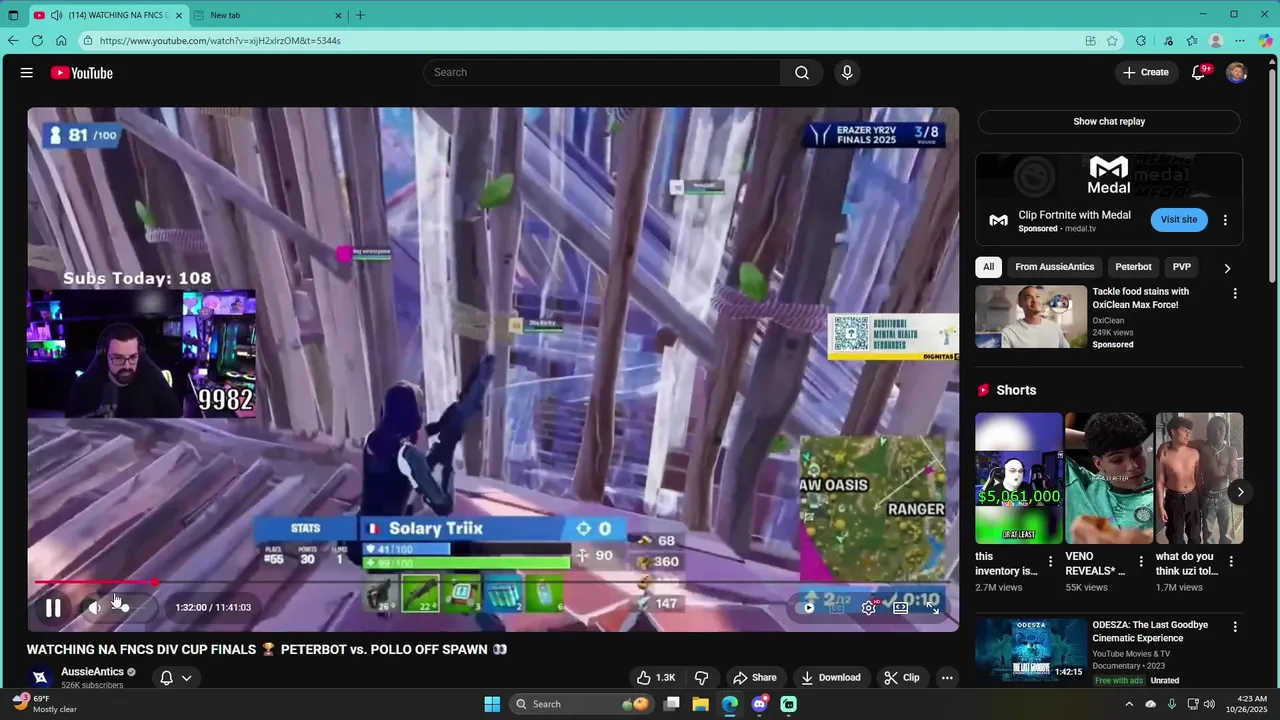The height and width of the screenshot is (720, 1280).
Task: Open a new browser tab with plus
Action: tap(360, 15)
